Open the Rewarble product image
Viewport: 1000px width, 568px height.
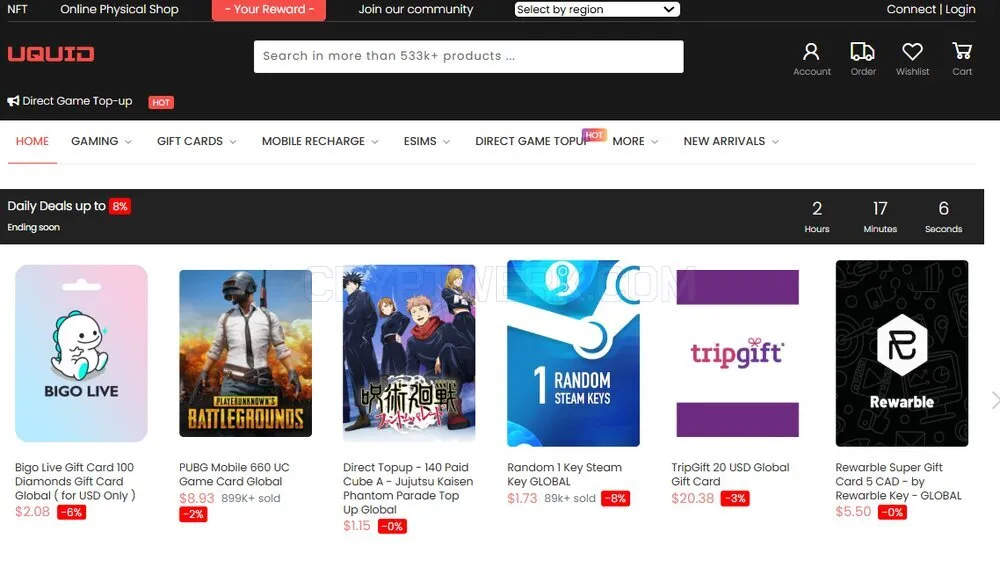click(902, 353)
